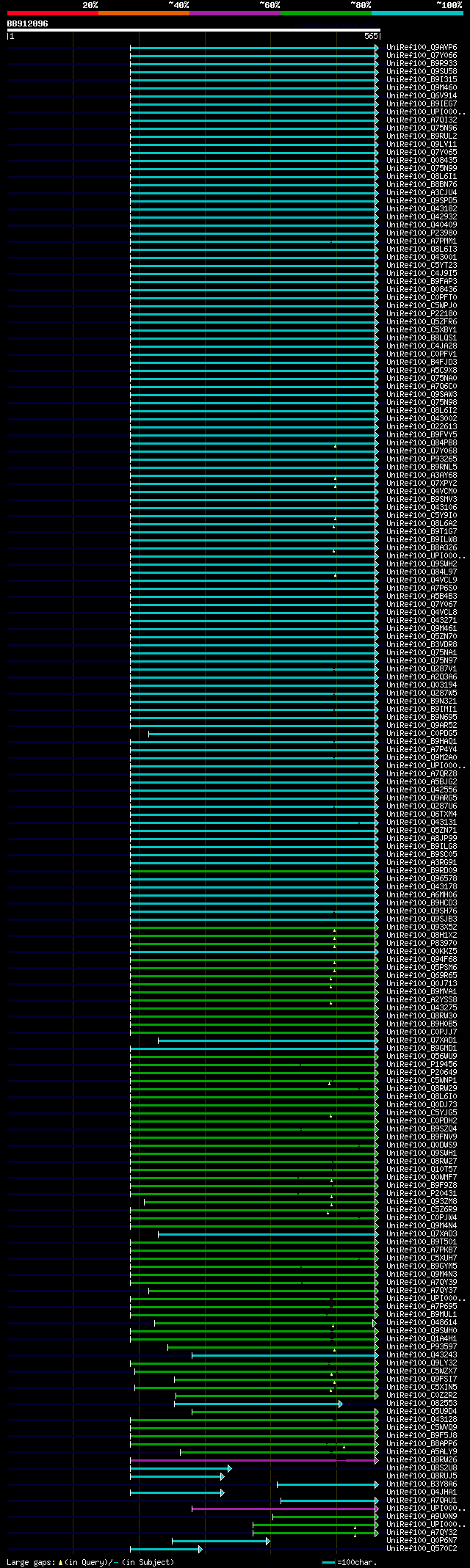Image resolution: width=470 pixels, height=1568 pixels.
Task: Select the UniRef100_B9R933 label
Action: pos(422,63)
